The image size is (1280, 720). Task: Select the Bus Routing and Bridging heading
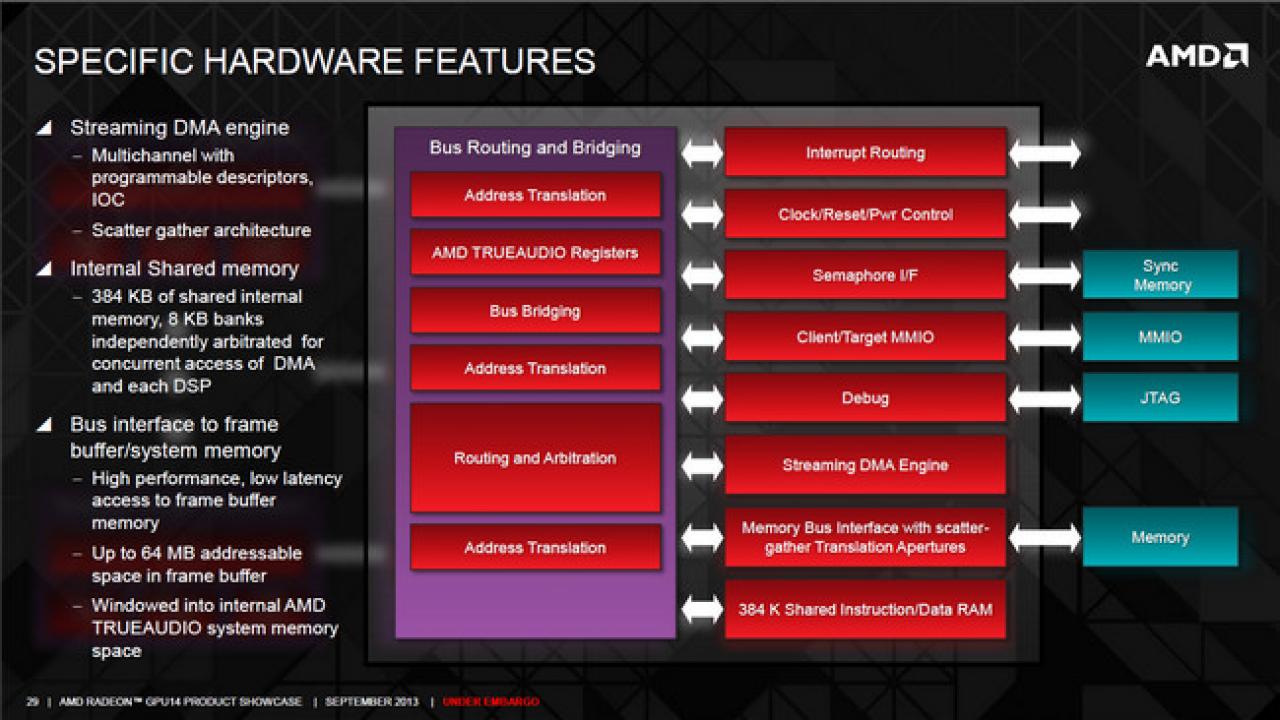tap(535, 148)
